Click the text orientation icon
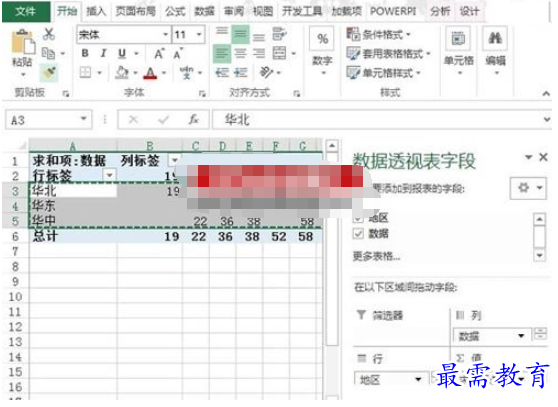The height and width of the screenshot is (407, 558). click(x=266, y=73)
